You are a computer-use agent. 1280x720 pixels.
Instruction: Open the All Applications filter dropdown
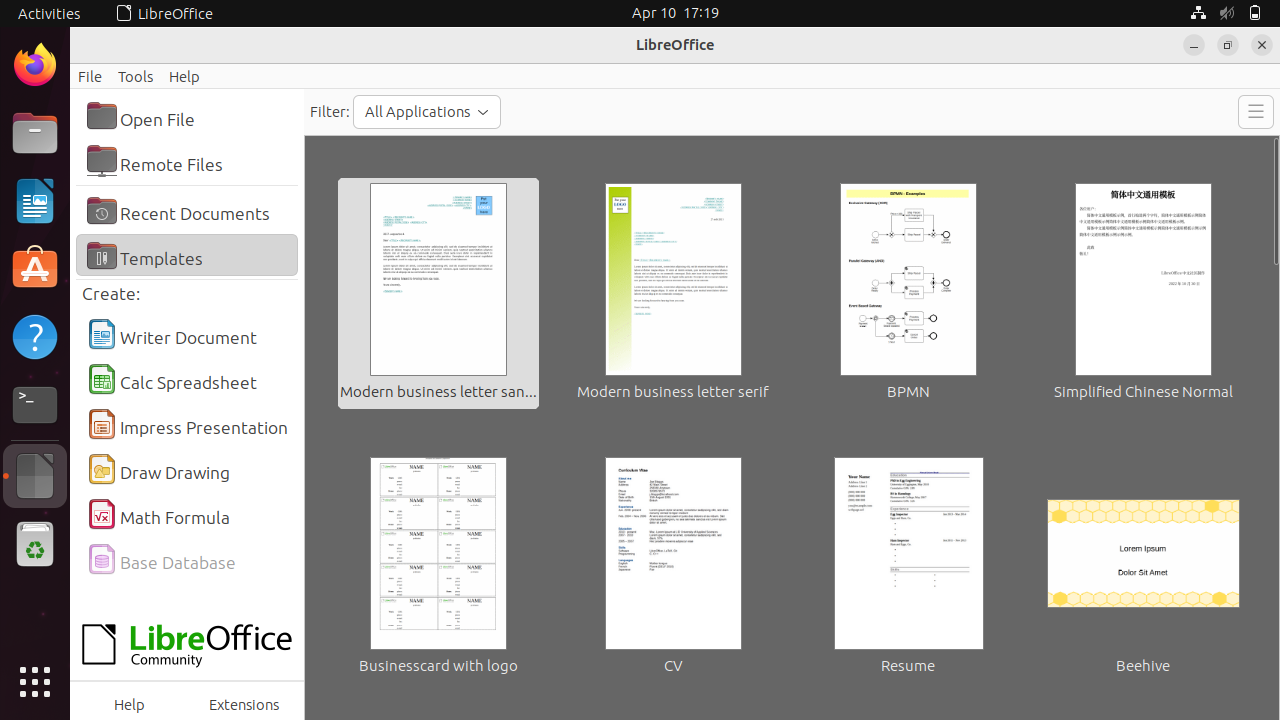click(427, 112)
